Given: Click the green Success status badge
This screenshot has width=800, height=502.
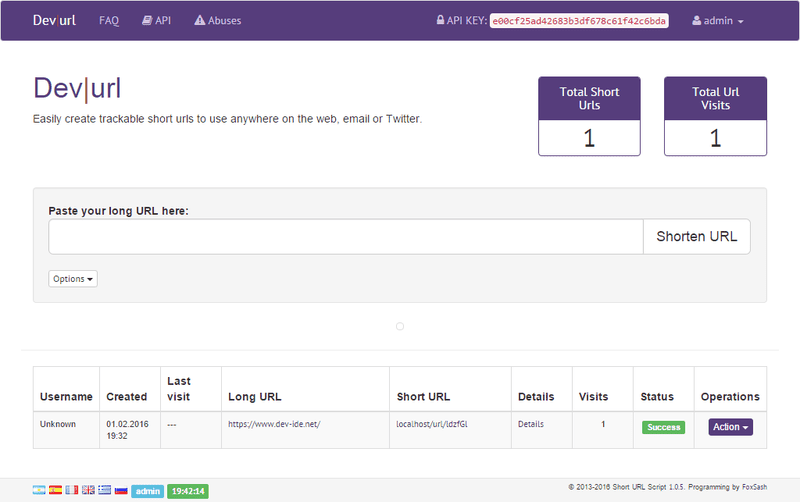Looking at the screenshot, I should click(x=663, y=427).
